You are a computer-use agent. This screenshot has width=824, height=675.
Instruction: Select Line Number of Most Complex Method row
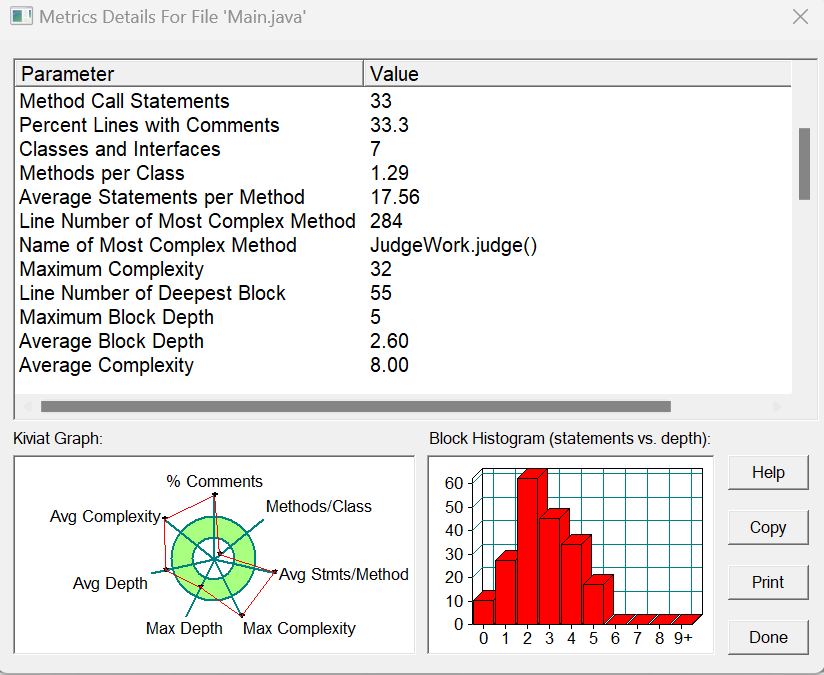point(403,221)
